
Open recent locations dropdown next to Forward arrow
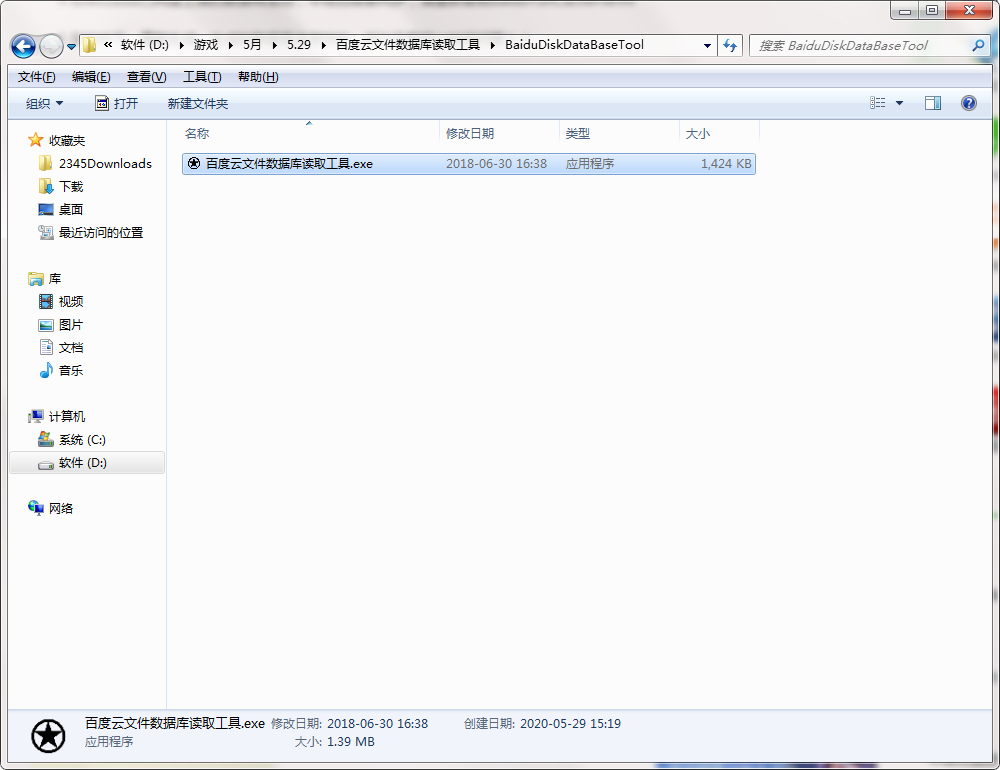[x=71, y=47]
